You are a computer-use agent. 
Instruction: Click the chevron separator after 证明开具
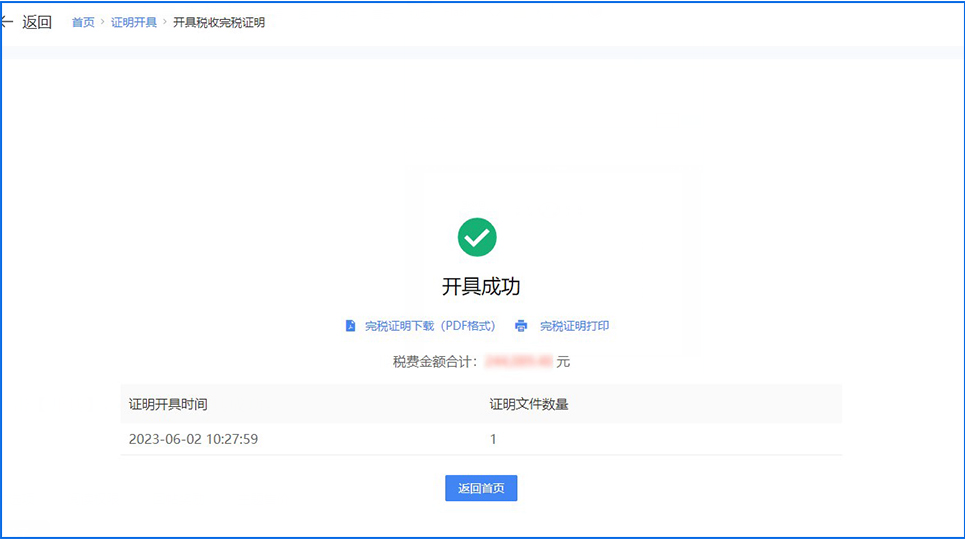pos(165,22)
